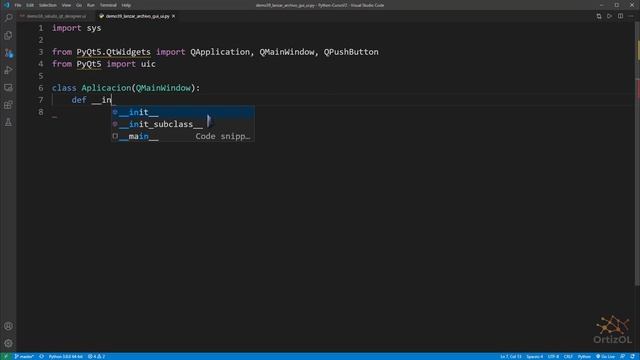Open the Selection menu
This screenshot has width=640, height=360.
[x=48, y=5]
